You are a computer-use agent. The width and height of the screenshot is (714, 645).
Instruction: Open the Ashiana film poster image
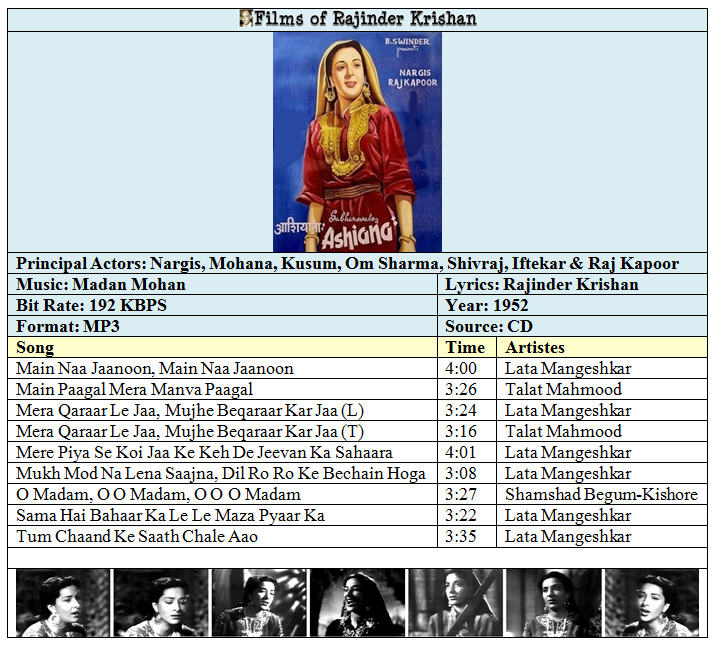(x=357, y=142)
